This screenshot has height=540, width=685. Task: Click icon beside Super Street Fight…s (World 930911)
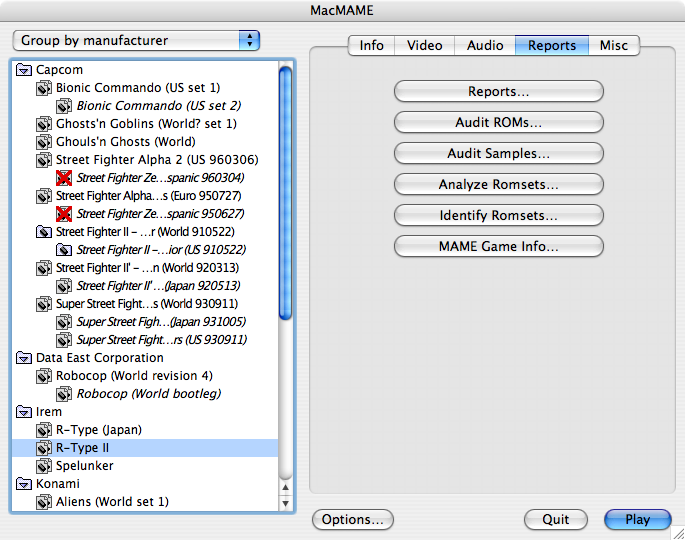[44, 304]
